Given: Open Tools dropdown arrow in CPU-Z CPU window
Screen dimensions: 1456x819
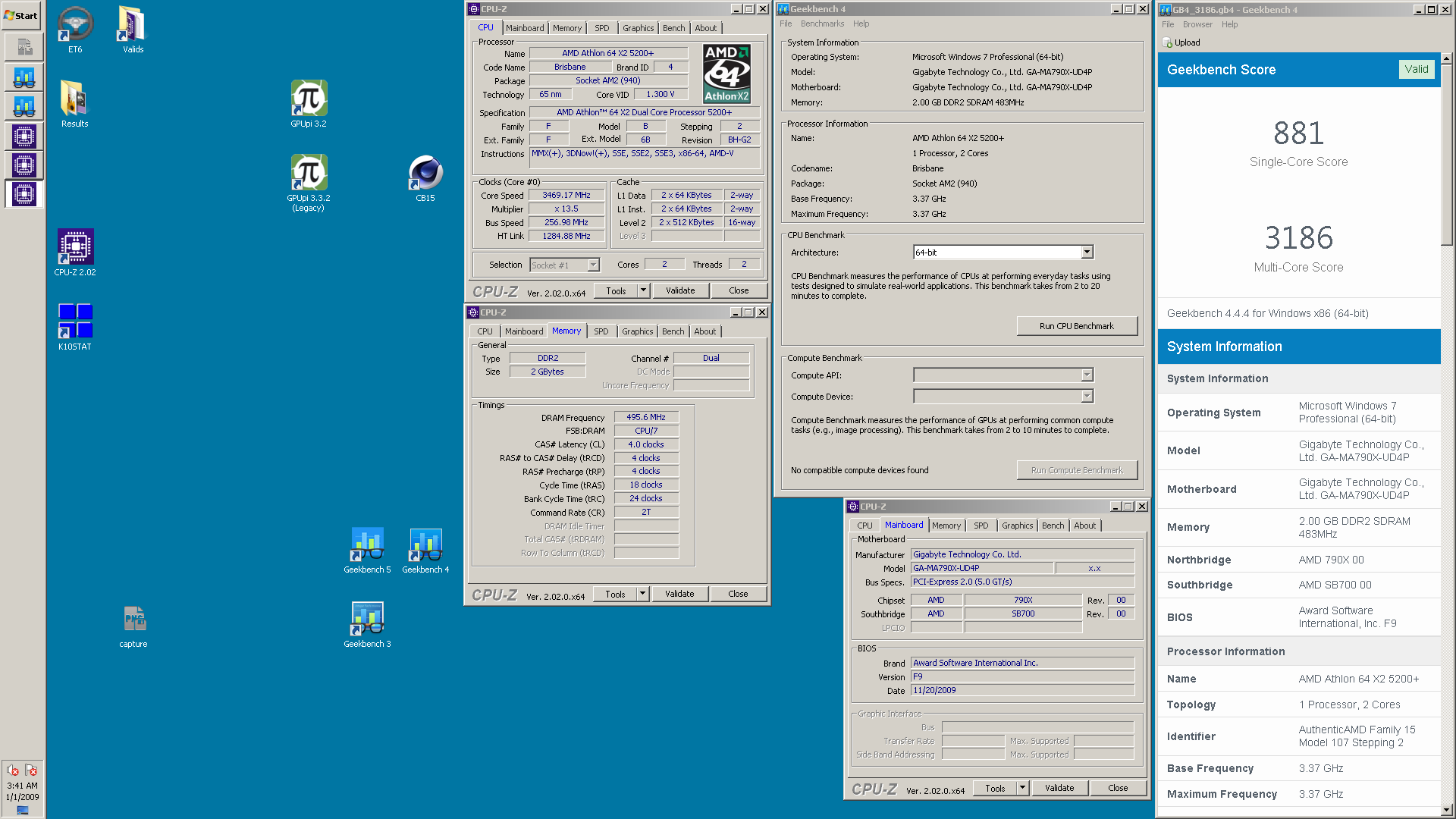Looking at the screenshot, I should (x=643, y=290).
